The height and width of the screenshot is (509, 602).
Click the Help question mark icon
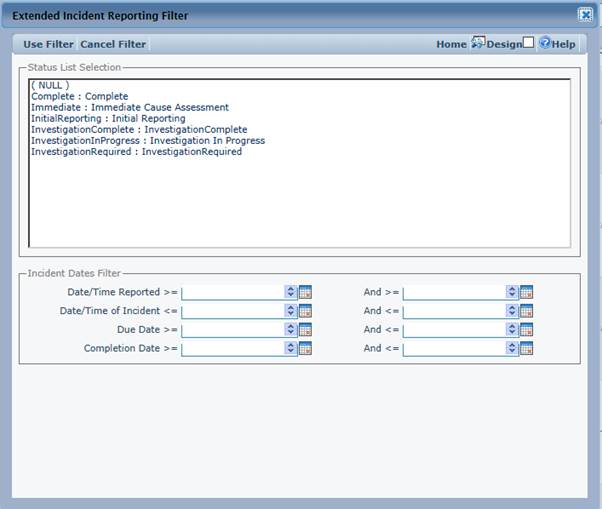pyautogui.click(x=545, y=44)
